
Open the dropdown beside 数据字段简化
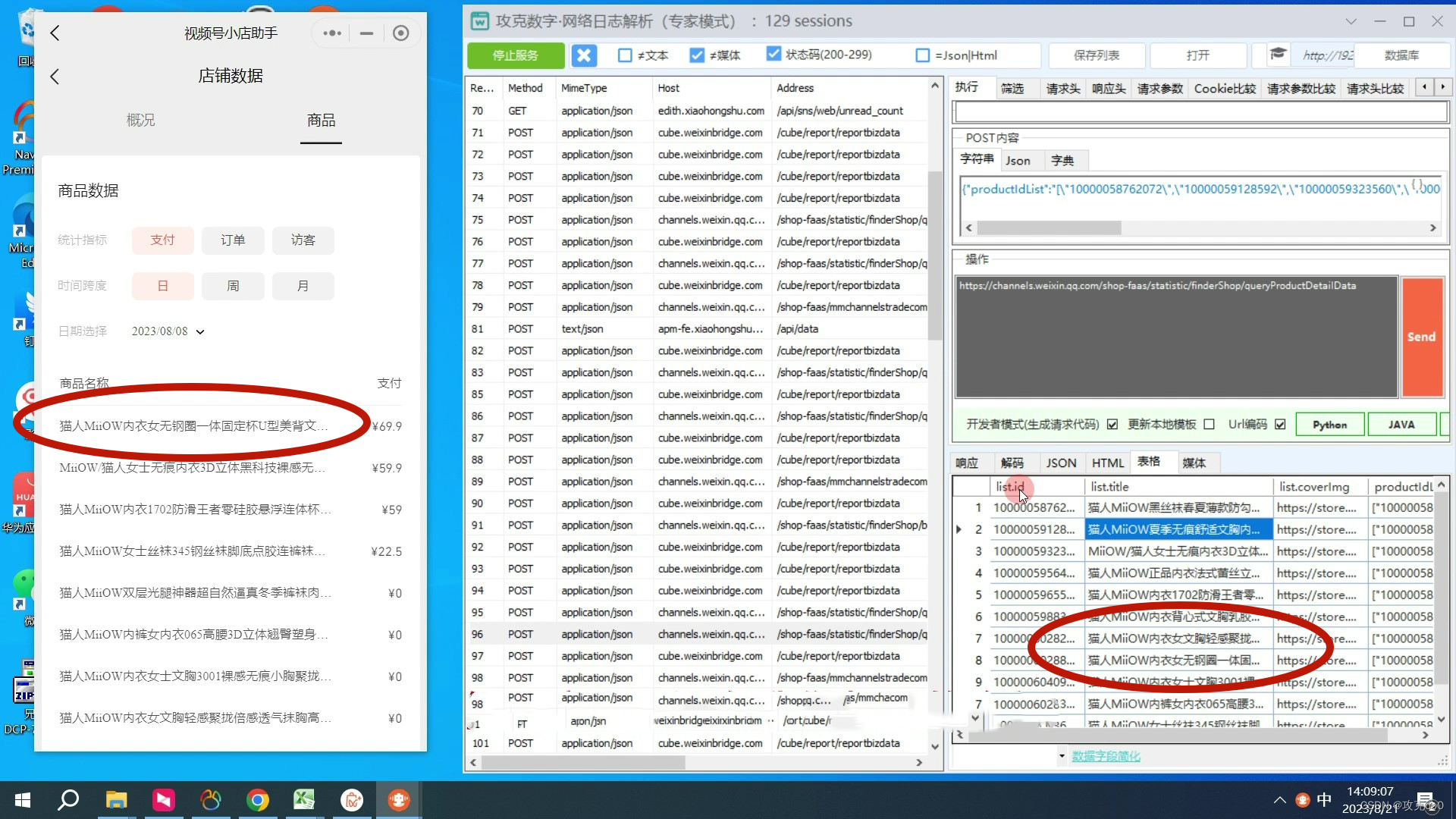tap(1061, 756)
